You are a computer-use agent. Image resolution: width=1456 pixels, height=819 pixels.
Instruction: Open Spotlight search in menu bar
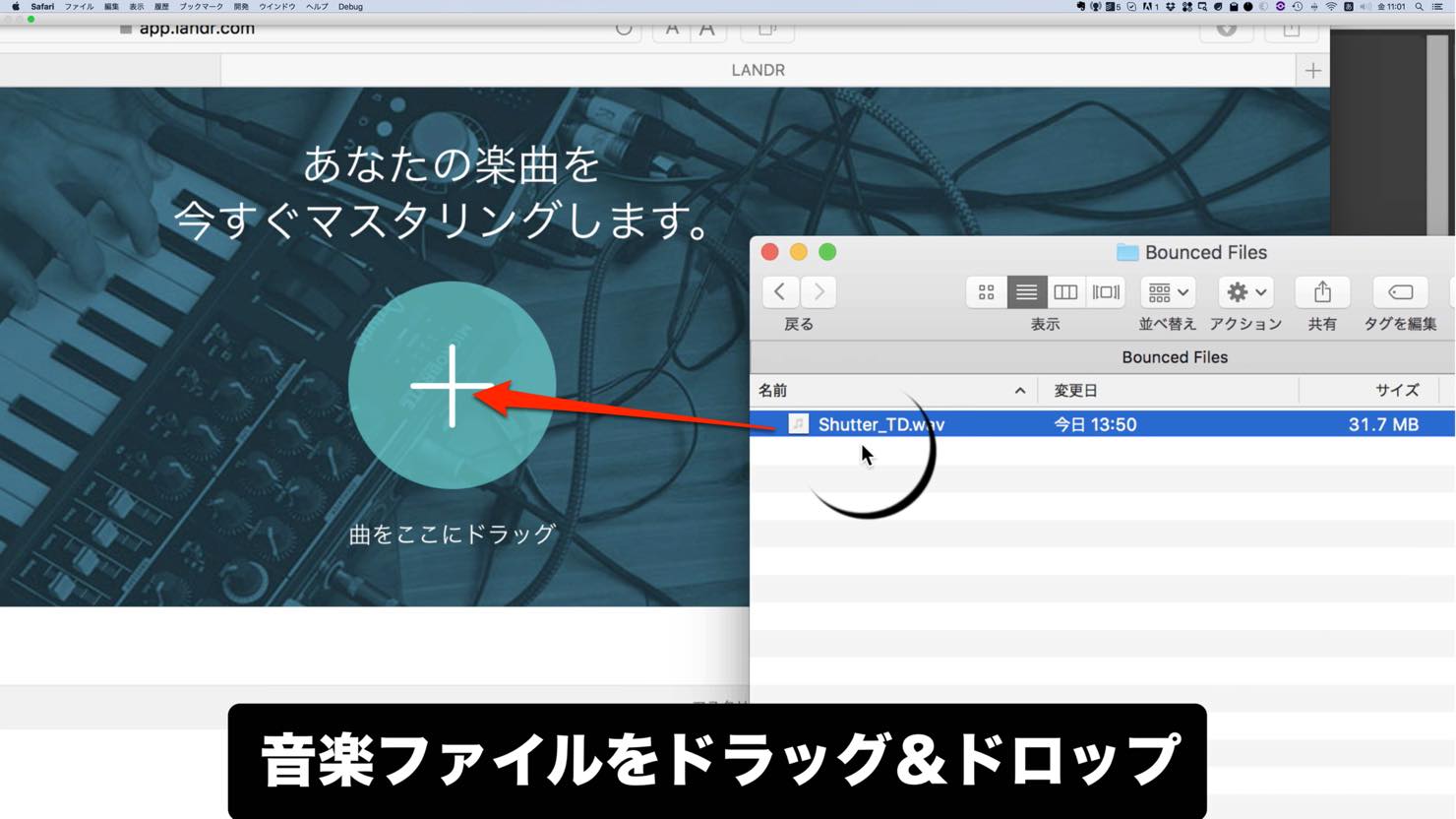point(1419,6)
